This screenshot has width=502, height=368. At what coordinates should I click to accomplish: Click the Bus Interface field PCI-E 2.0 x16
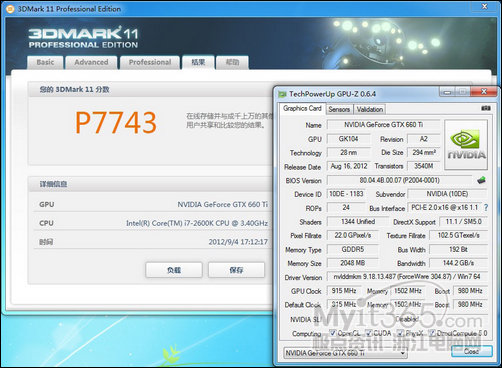[x=444, y=208]
